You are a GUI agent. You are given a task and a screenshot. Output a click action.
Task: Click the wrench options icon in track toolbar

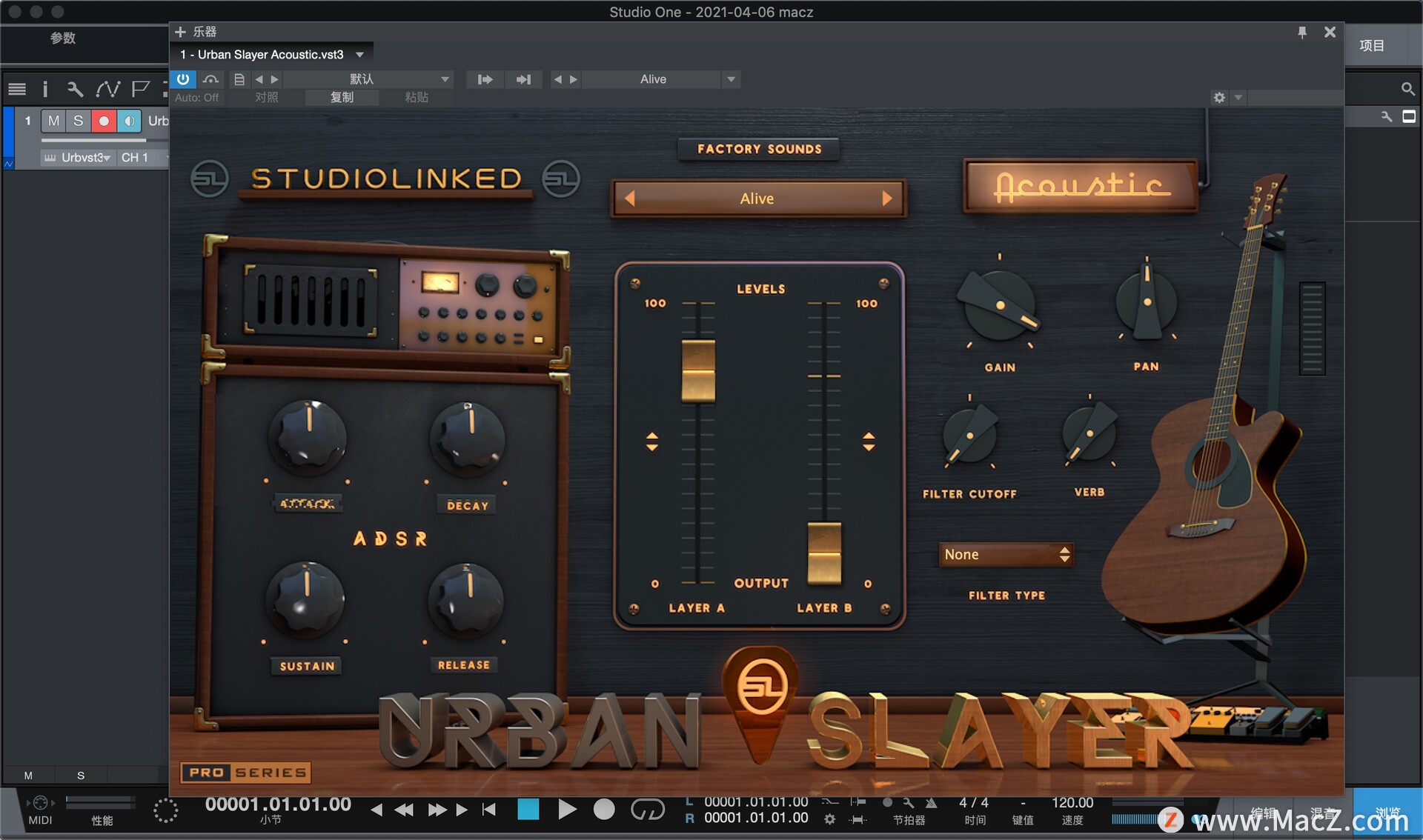pos(75,90)
